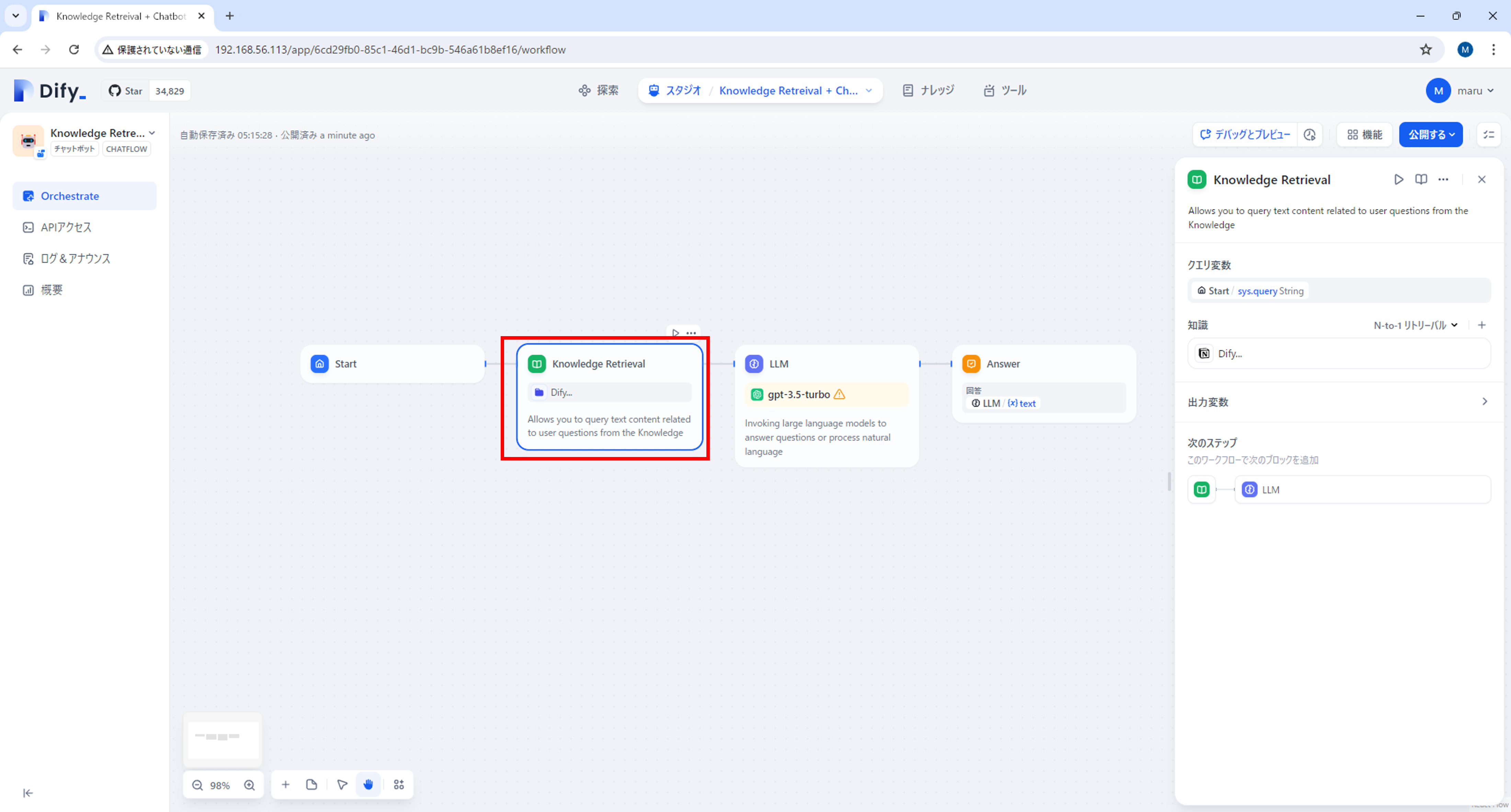The width and height of the screenshot is (1511, 812).
Task: Open APIアクセス in the sidebar
Action: tap(66, 228)
